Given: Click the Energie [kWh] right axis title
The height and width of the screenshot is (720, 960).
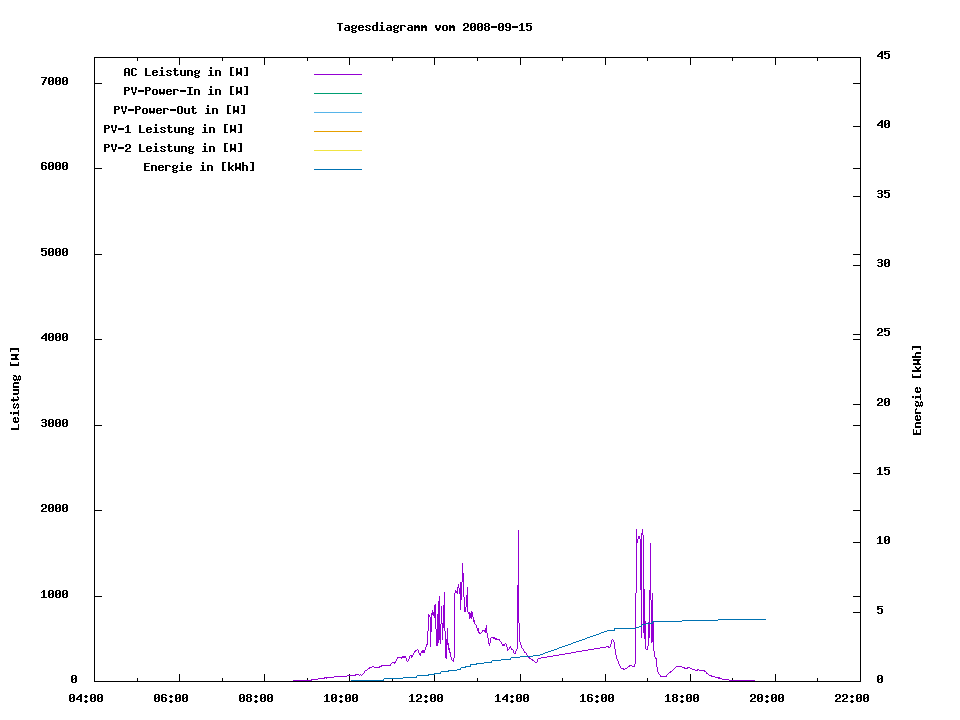Looking at the screenshot, I should coord(917,390).
